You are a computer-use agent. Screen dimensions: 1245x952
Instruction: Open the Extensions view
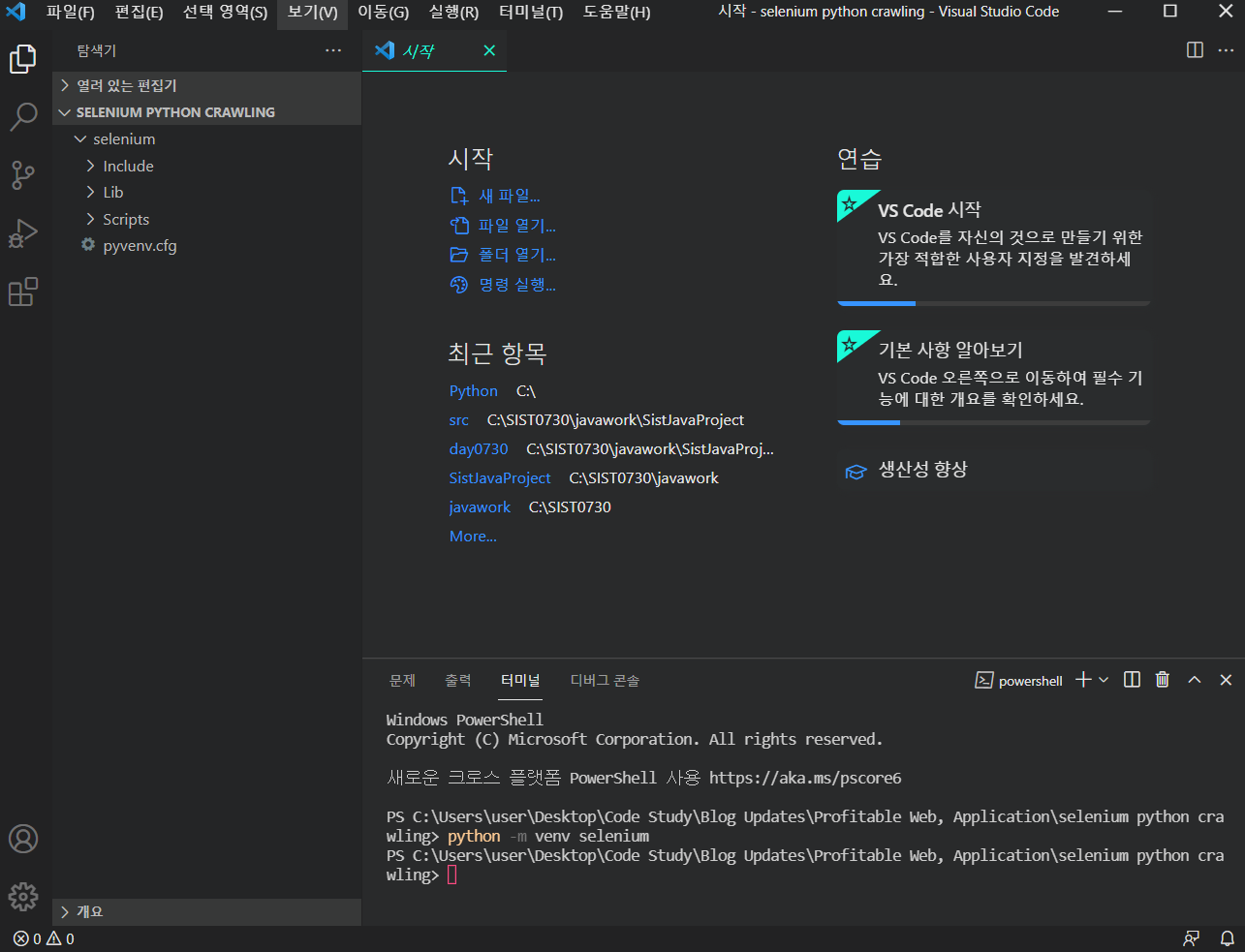coord(23,292)
